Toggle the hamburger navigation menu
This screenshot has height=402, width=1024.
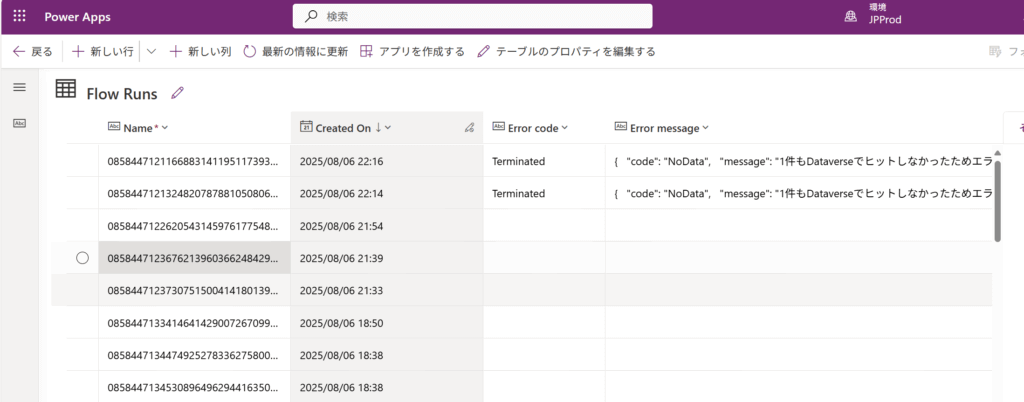[19, 88]
